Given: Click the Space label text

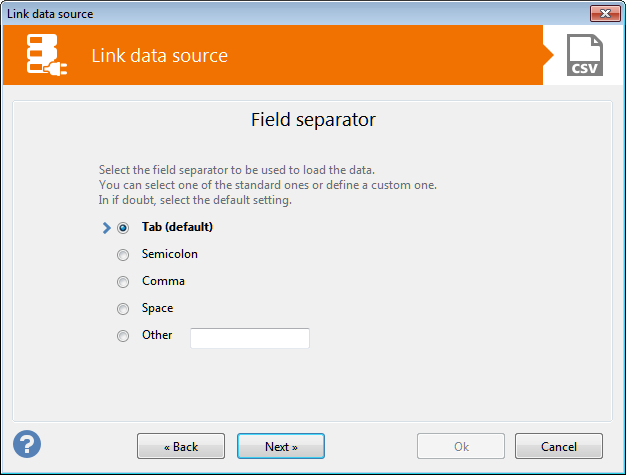Looking at the screenshot, I should [158, 308].
